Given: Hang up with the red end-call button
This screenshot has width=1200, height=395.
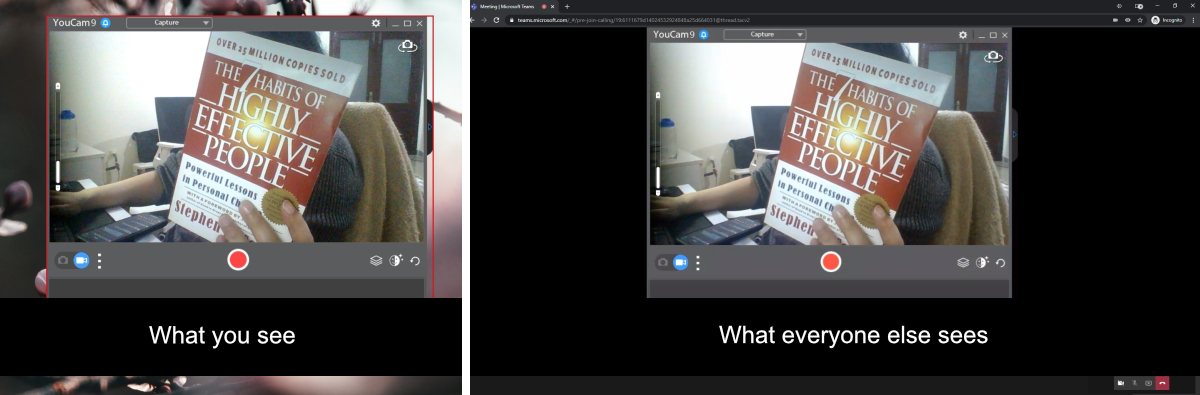Looking at the screenshot, I should [1162, 383].
